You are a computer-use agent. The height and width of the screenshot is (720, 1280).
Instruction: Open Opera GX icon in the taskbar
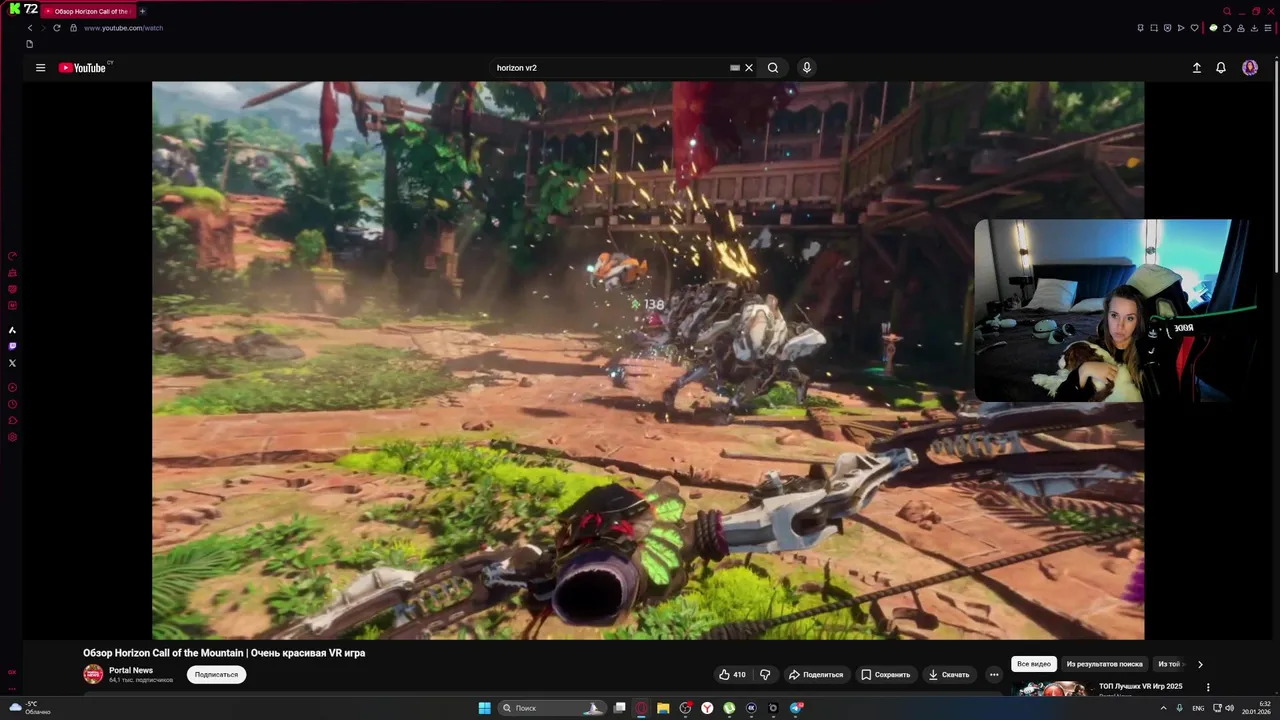(641, 708)
